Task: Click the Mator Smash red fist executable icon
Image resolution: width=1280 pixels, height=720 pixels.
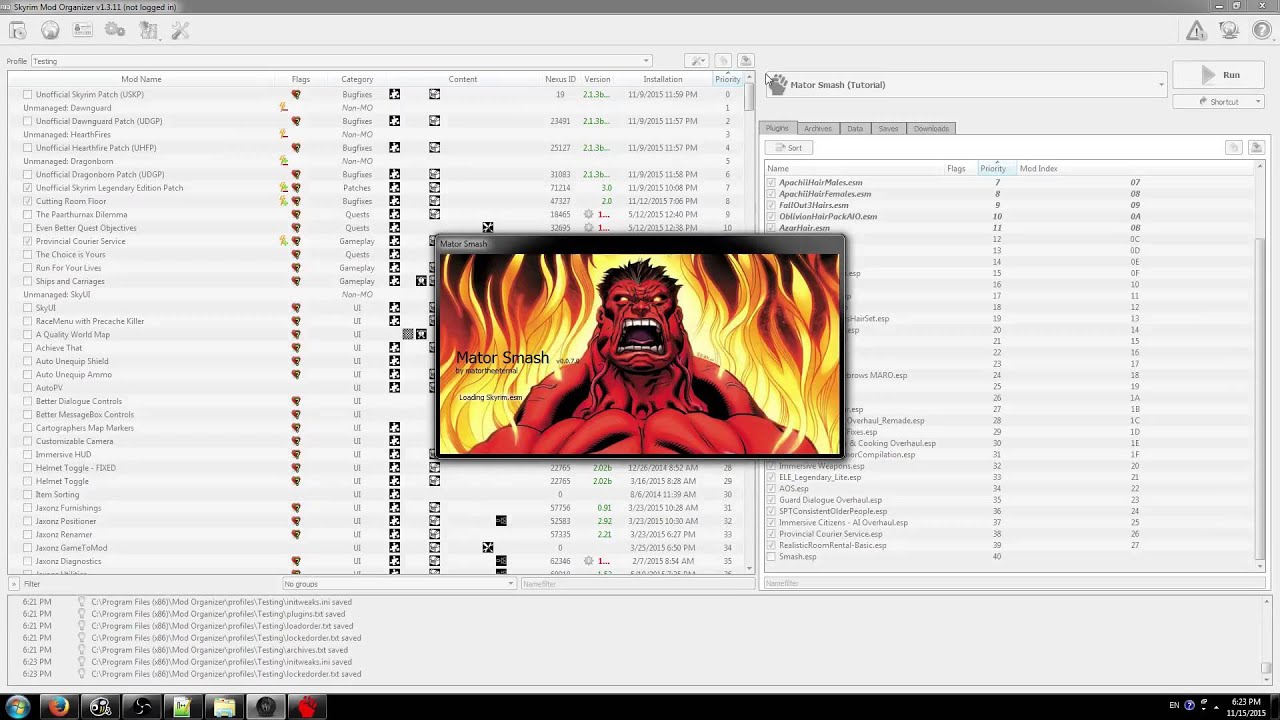Action: [x=777, y=84]
